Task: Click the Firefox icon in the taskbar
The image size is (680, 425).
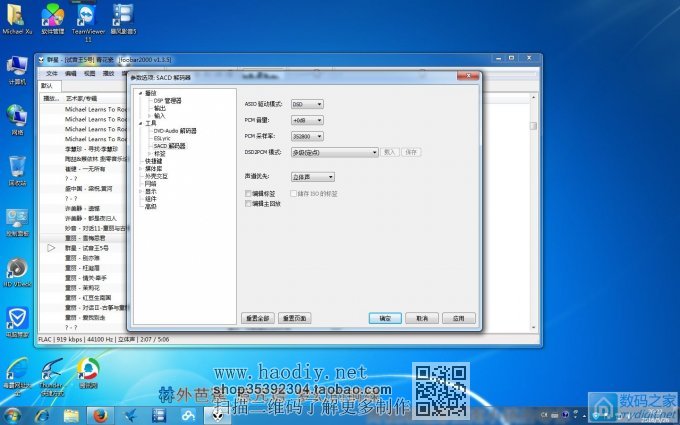Action: tap(99, 414)
